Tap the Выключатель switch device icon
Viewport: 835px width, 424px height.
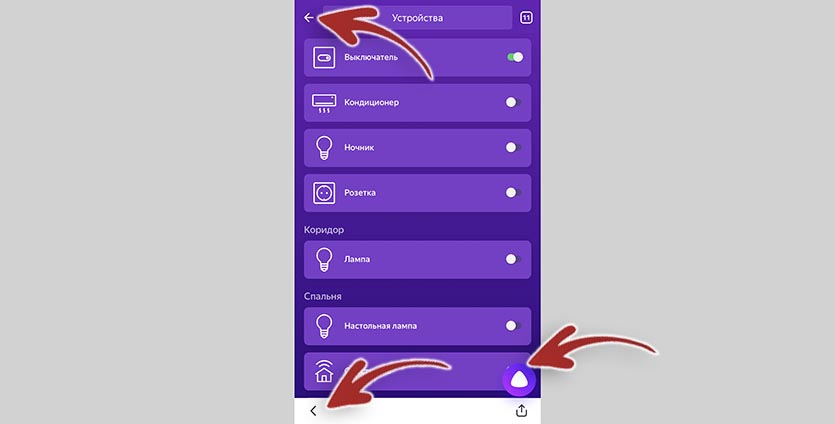324,58
